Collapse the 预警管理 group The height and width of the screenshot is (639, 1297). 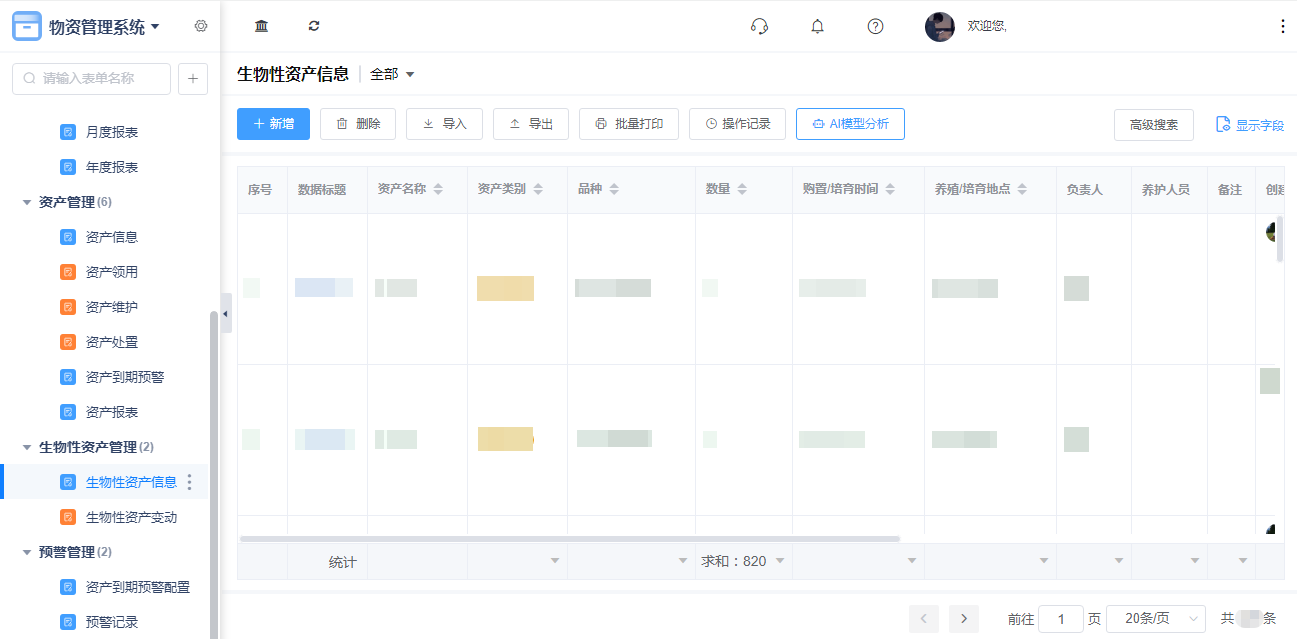27,552
